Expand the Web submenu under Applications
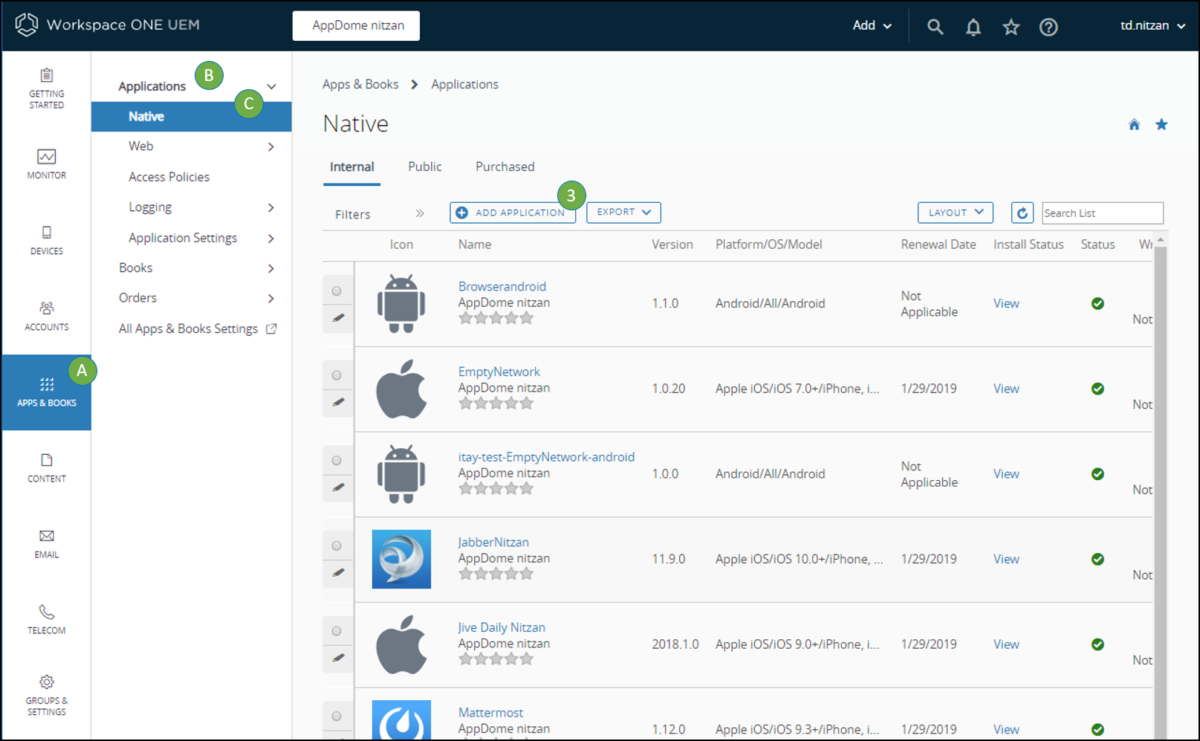Screen dimensions: 1200x741 coord(141,146)
